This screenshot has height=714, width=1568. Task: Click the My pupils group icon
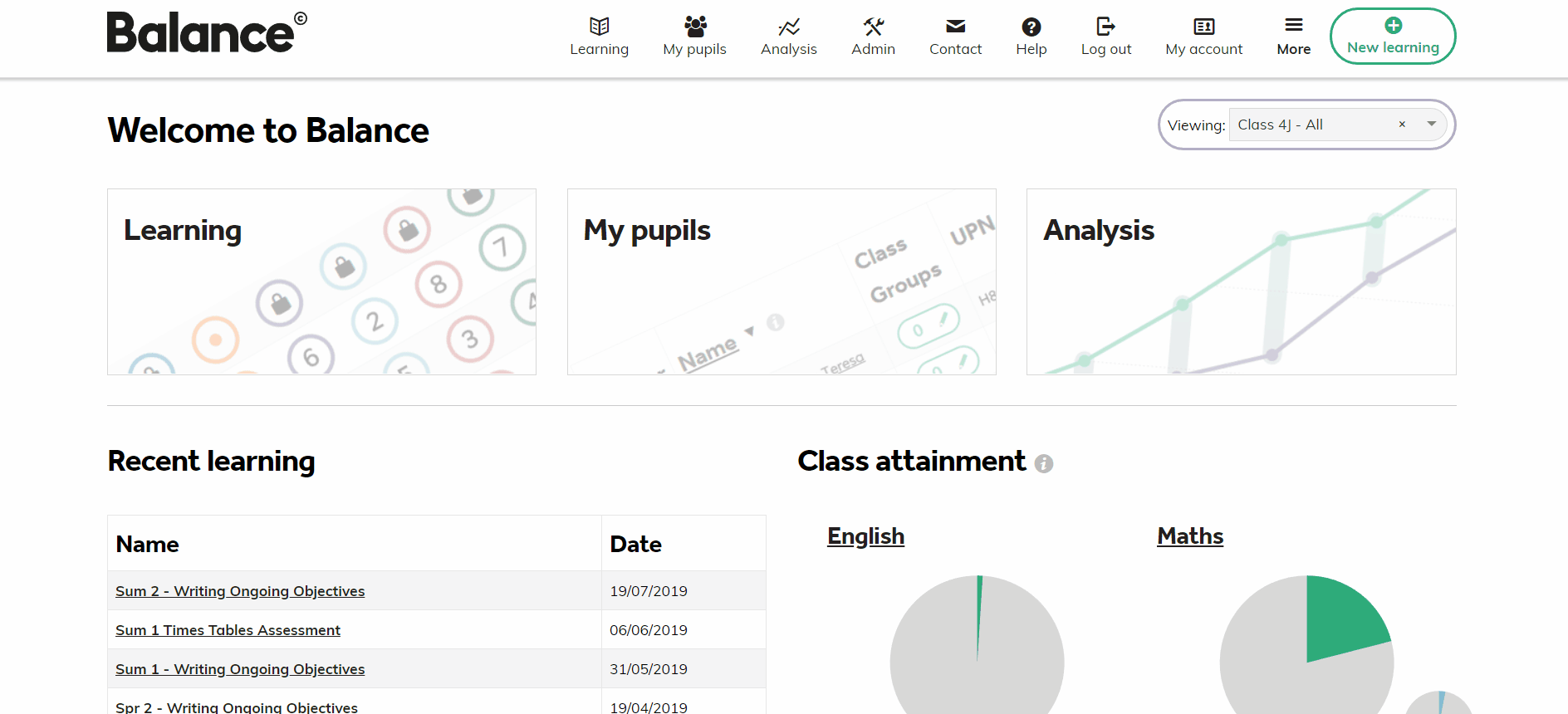click(x=695, y=27)
